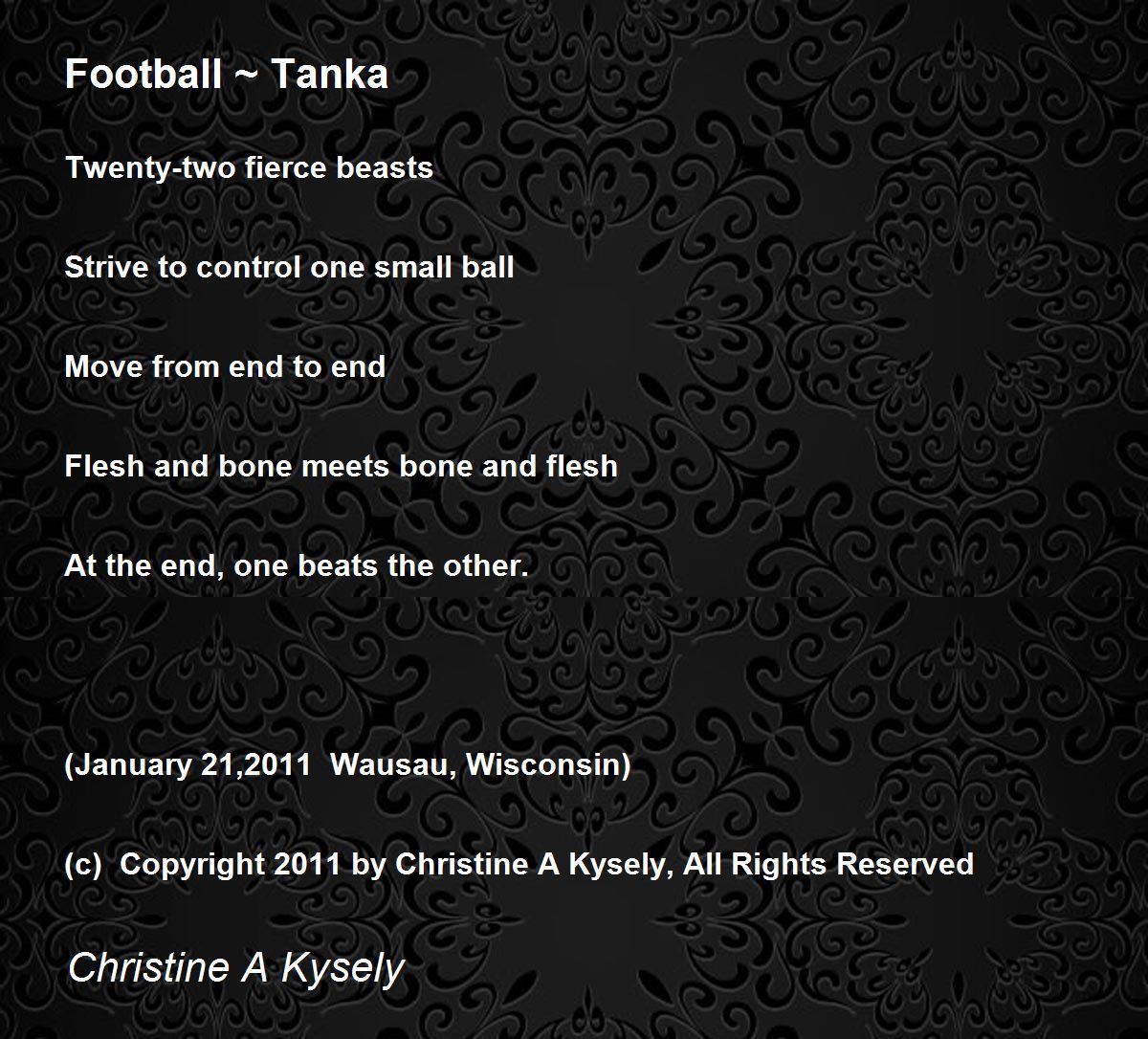Click the "All Rights Reserved" text

click(828, 864)
